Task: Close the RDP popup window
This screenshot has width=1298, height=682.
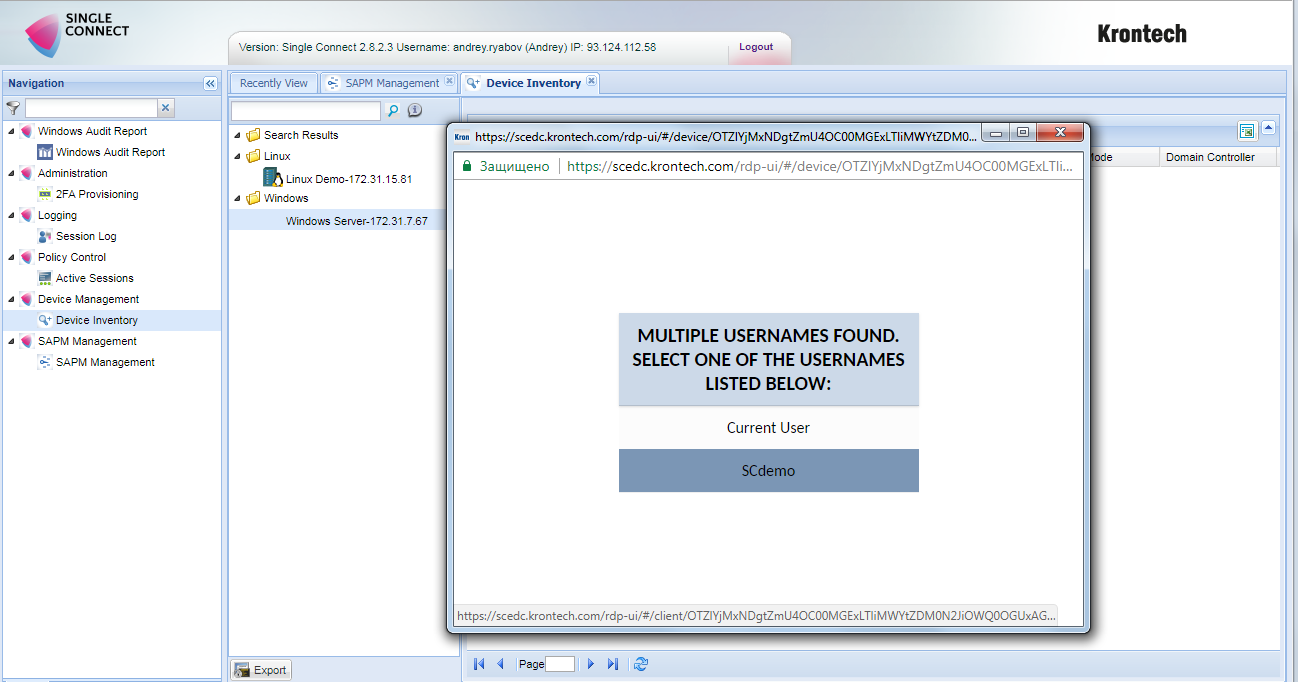Action: pos(1061,132)
